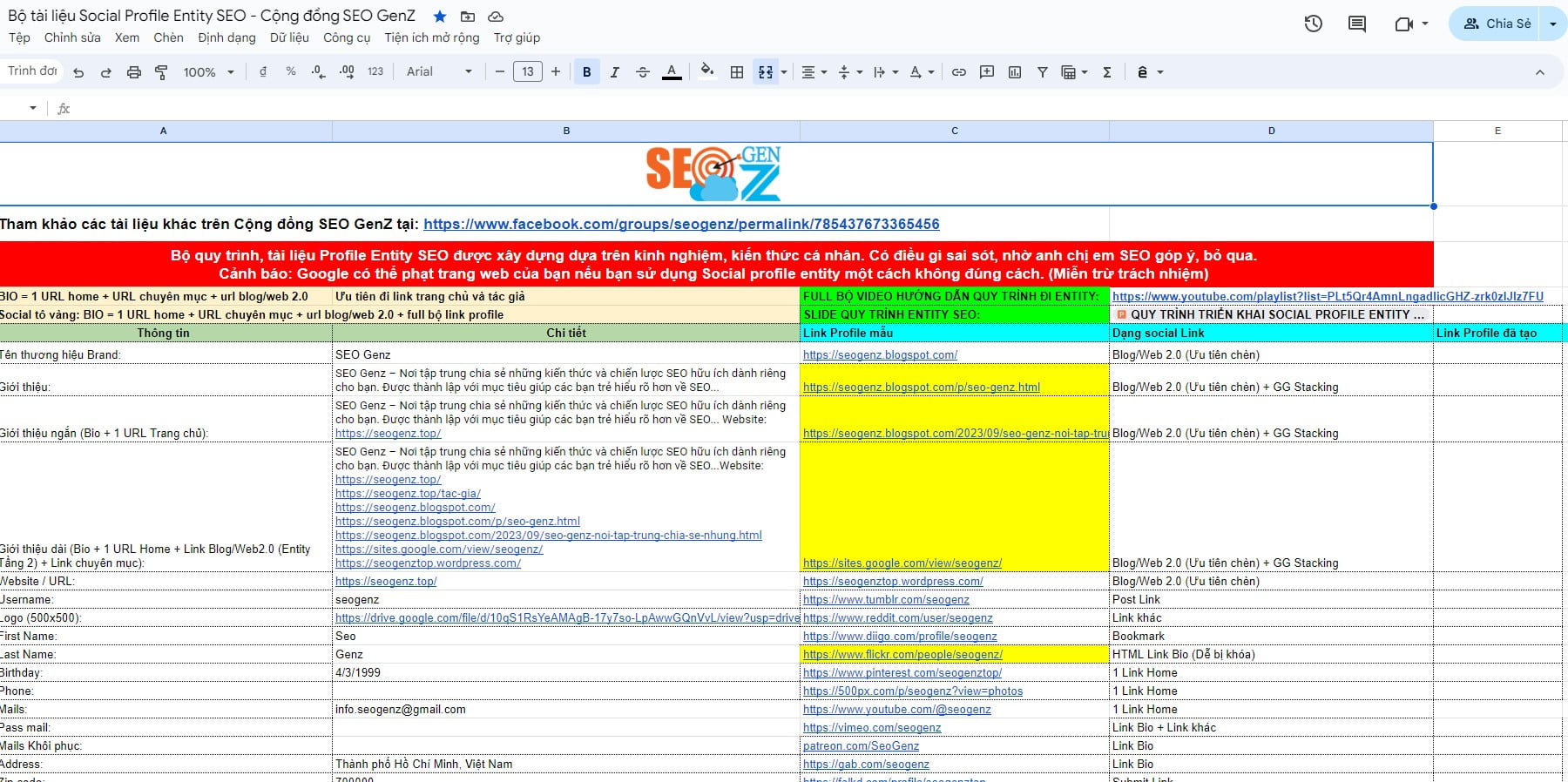Click the Chia Sẻ share button
The height and width of the screenshot is (782, 1568).
tap(1496, 24)
